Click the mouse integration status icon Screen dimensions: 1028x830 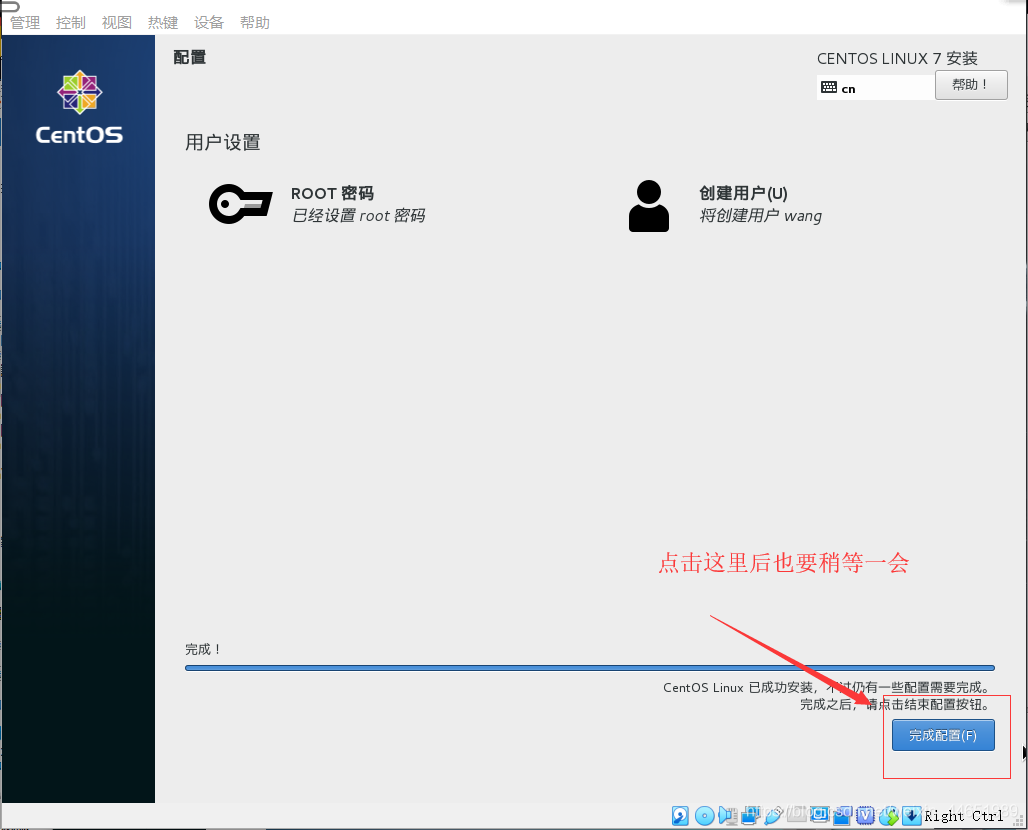pos(889,816)
